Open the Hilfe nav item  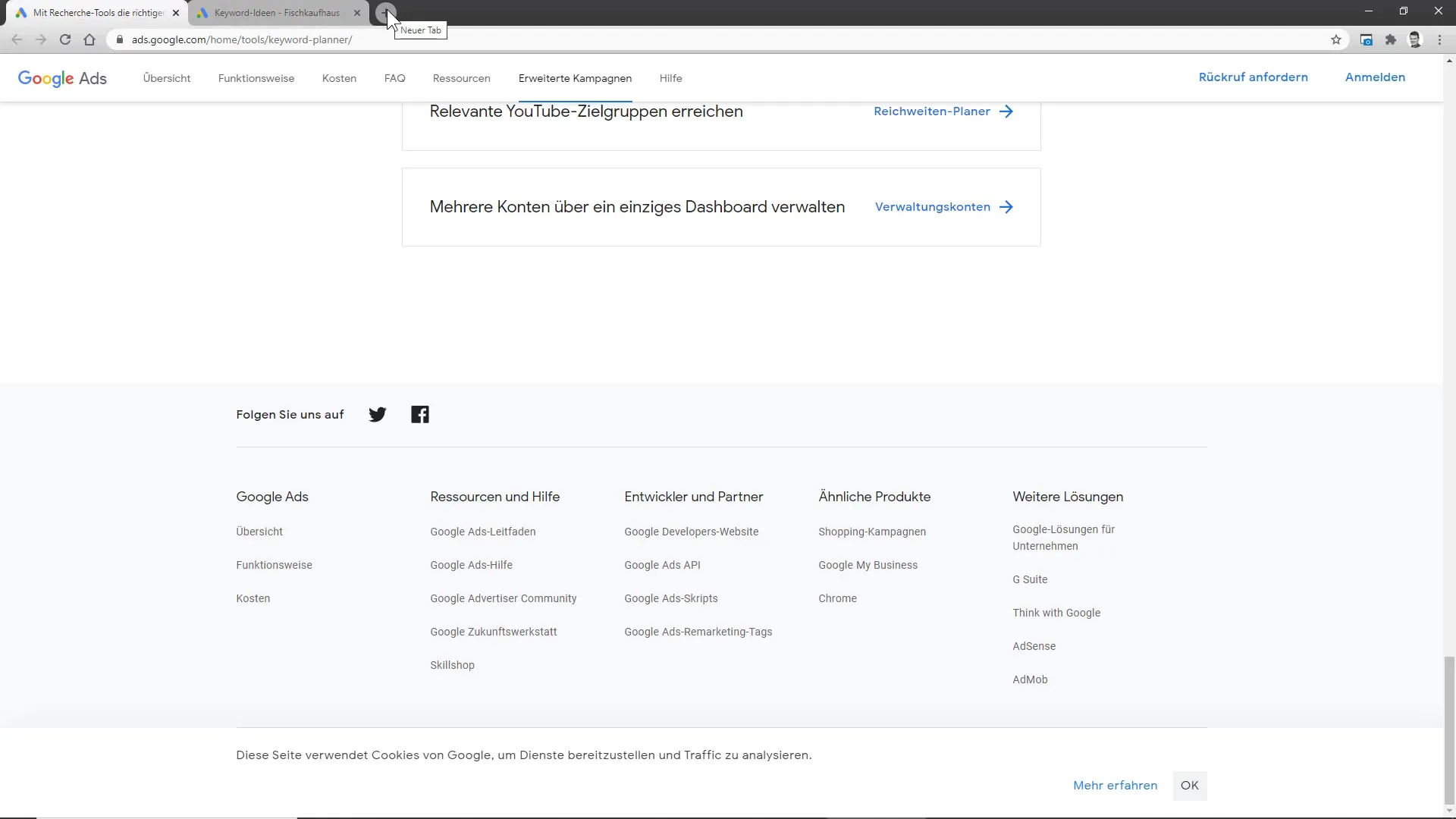[x=670, y=78]
